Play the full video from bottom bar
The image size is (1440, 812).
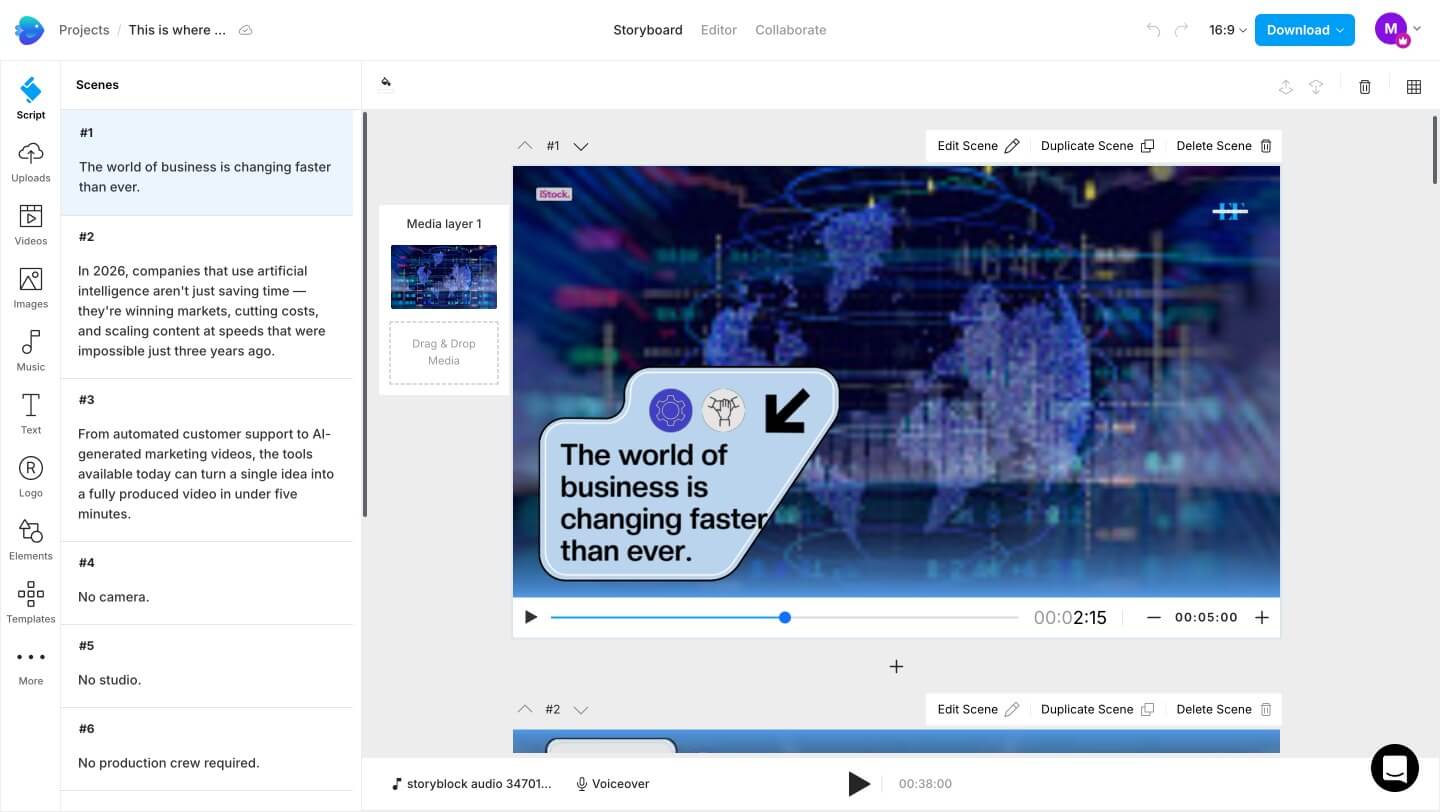859,784
